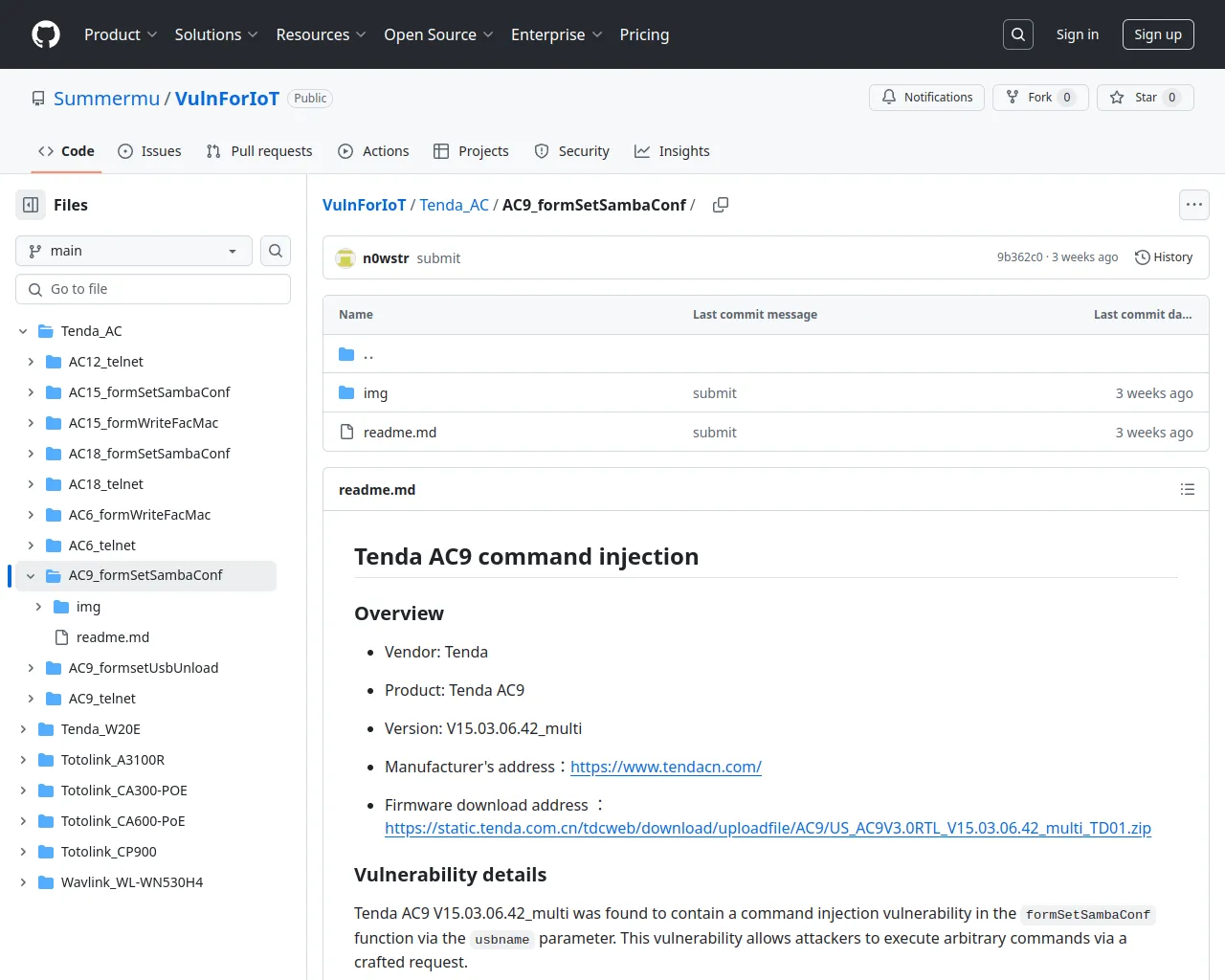The height and width of the screenshot is (980, 1225).
Task: Copy path icon next to AC9_formSetSambaConf
Action: (x=721, y=205)
